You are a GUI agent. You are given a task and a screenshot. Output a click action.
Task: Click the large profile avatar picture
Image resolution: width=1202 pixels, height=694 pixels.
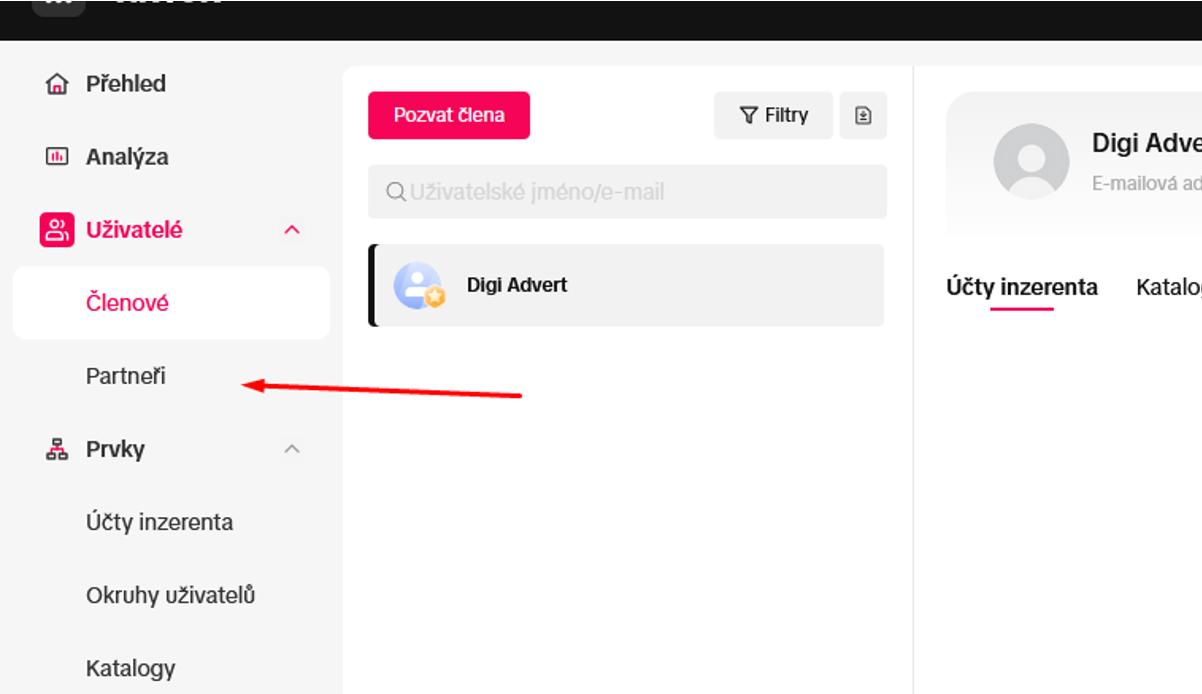(x=1031, y=161)
